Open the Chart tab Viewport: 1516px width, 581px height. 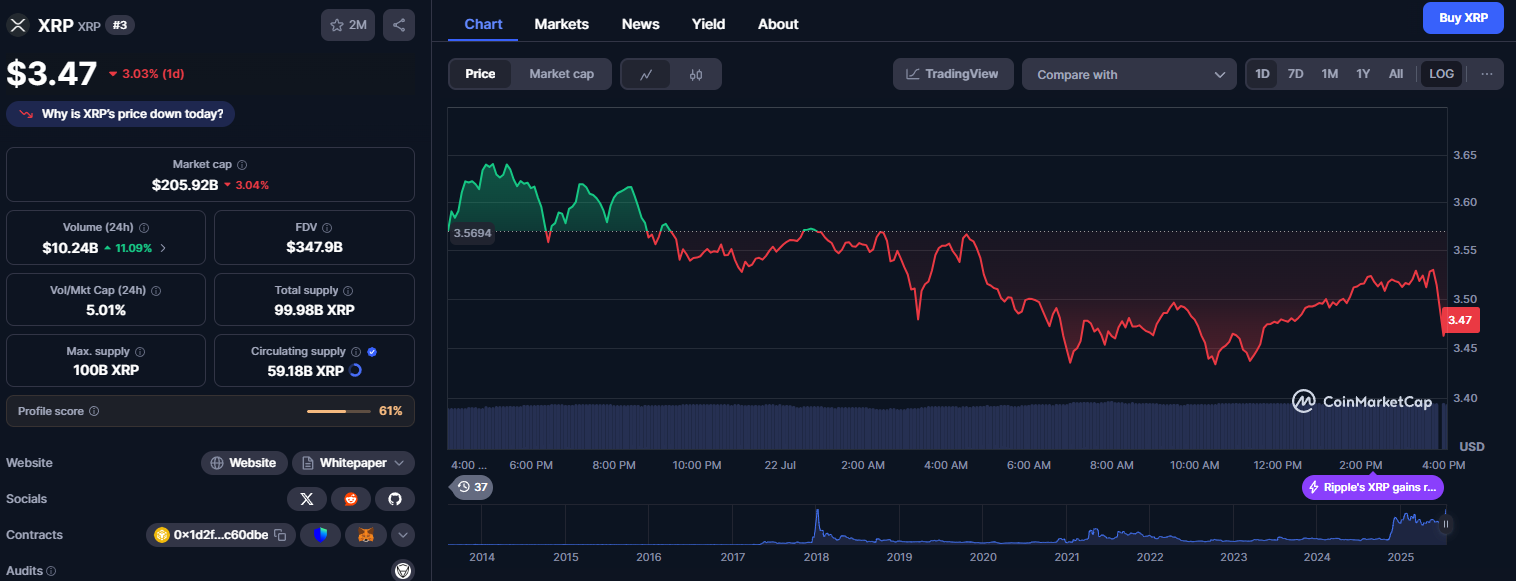[483, 24]
